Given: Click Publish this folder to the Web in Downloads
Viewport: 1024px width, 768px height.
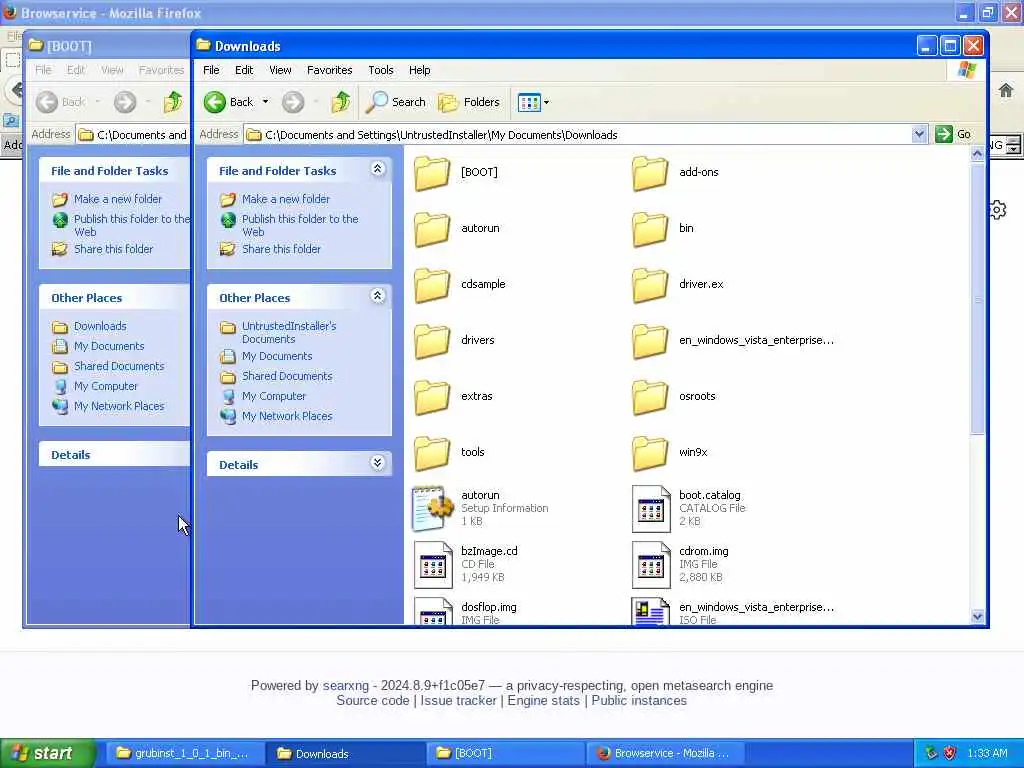Looking at the screenshot, I should [300, 225].
